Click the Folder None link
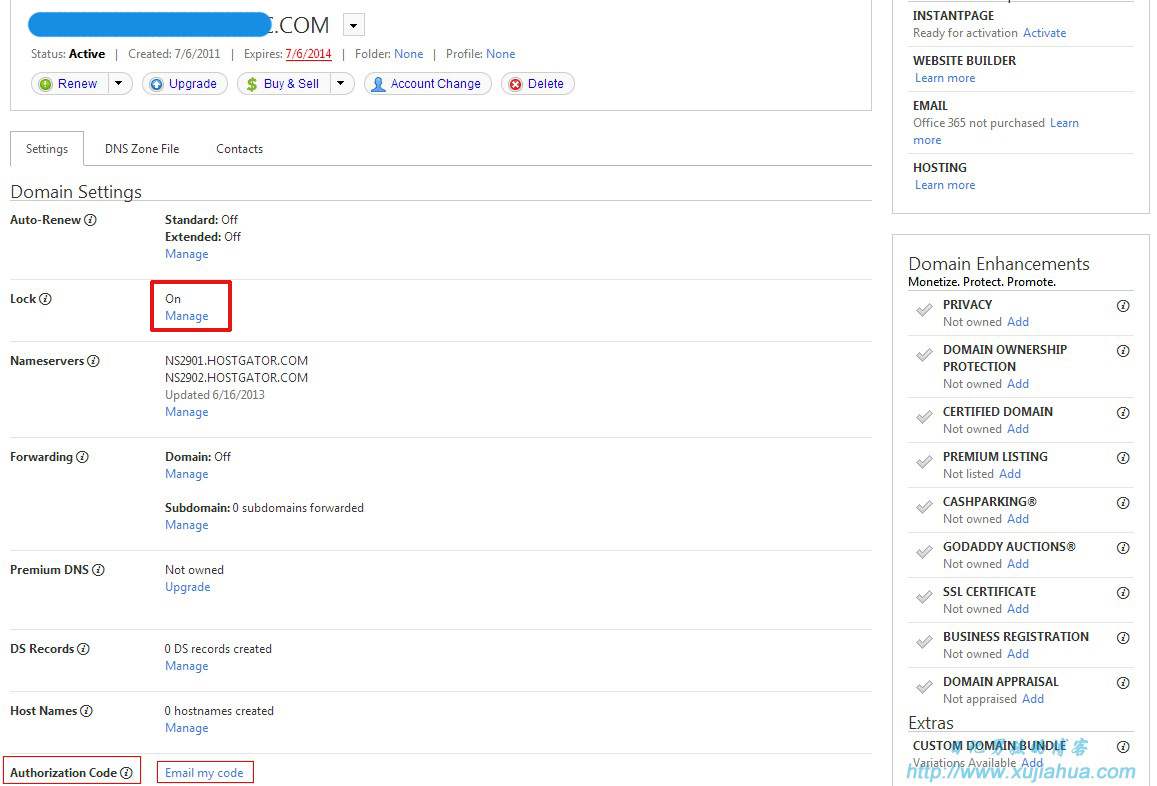The width and height of the screenshot is (1157, 786). 409,54
